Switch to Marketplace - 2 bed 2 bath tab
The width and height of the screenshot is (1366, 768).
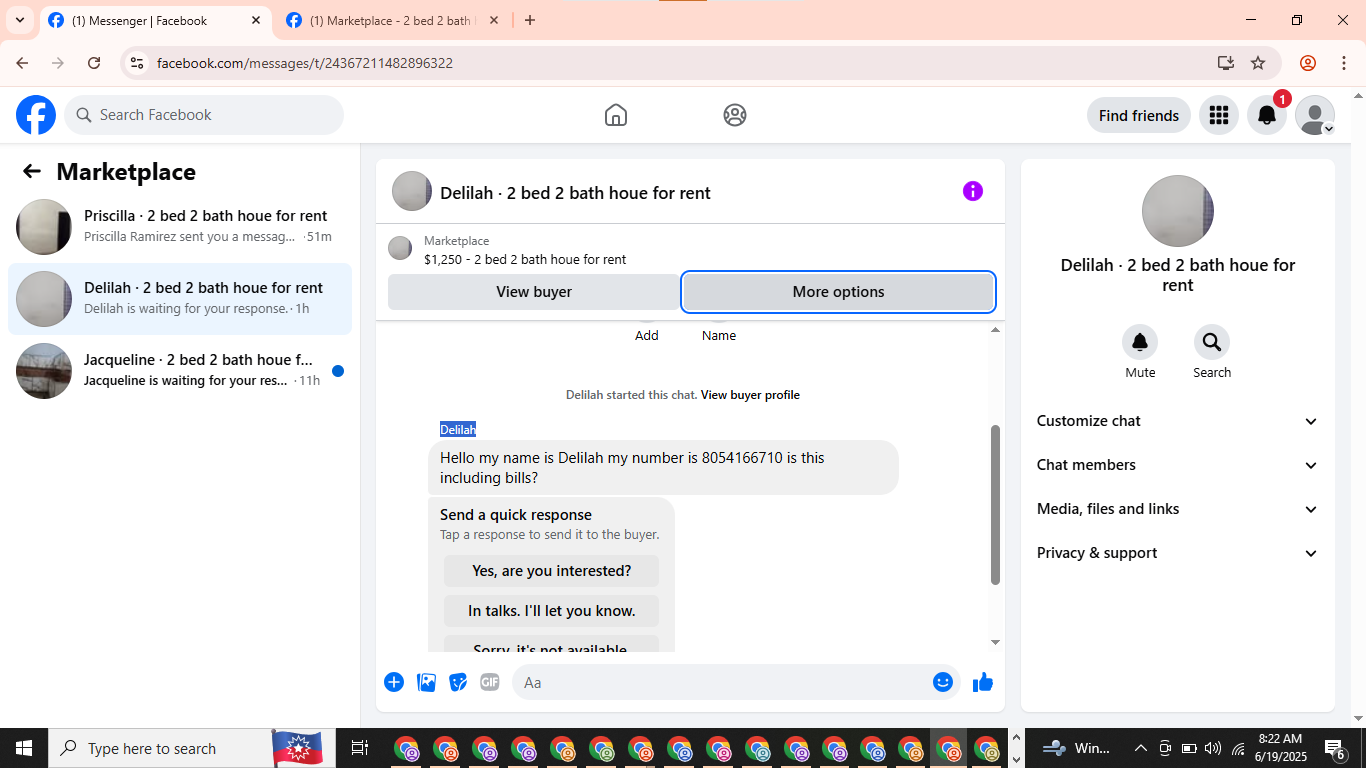[x=393, y=20]
